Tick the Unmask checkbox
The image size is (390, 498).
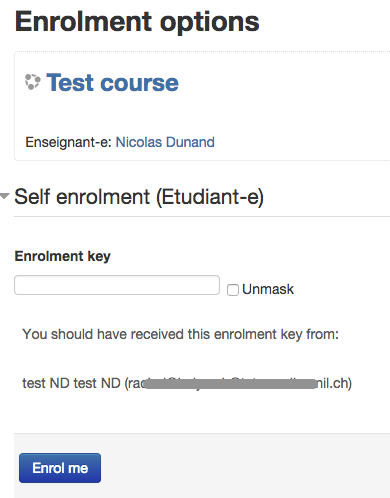coord(233,290)
